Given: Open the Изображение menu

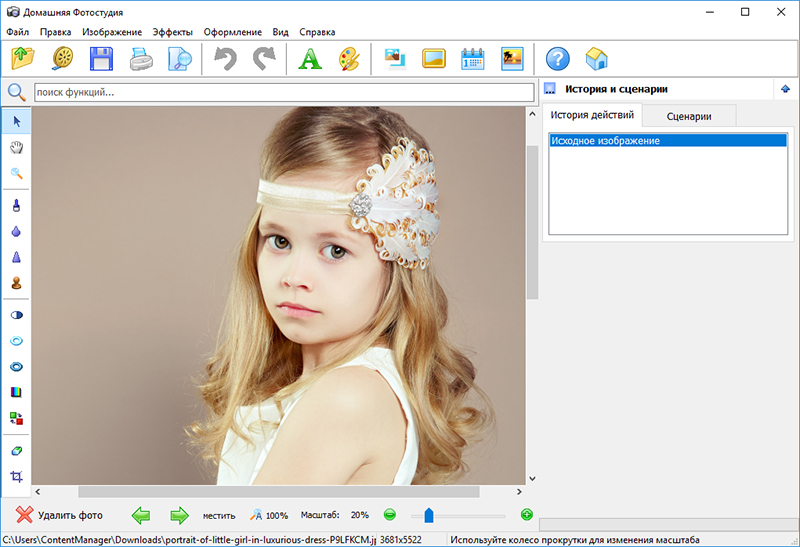Looking at the screenshot, I should point(112,32).
